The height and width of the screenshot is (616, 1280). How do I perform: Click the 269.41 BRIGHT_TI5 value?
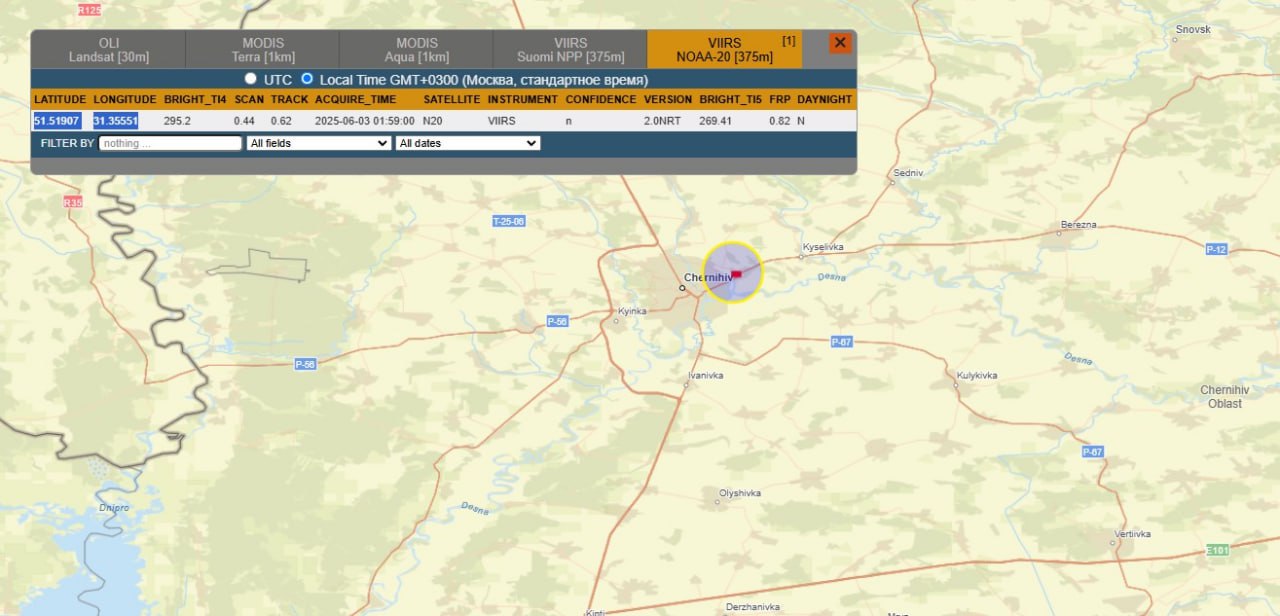[716, 121]
